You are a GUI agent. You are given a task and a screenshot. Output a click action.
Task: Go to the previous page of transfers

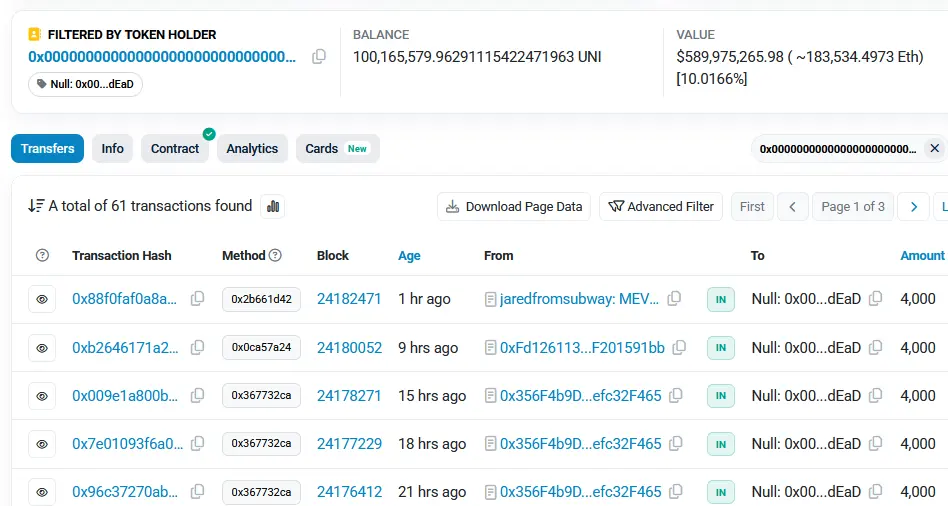point(793,207)
